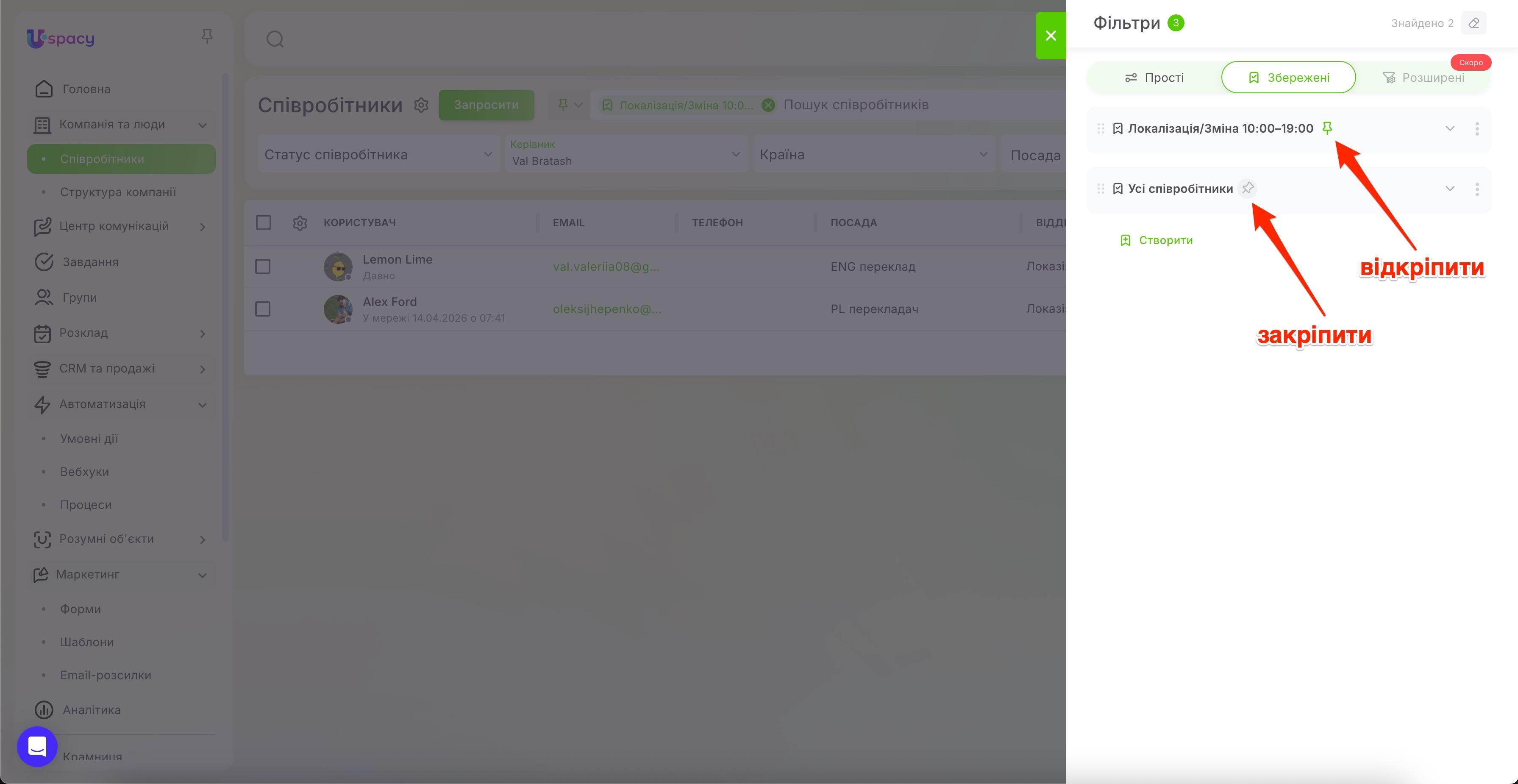
Task: Open settings gear next to Співробітники title
Action: pos(421,105)
